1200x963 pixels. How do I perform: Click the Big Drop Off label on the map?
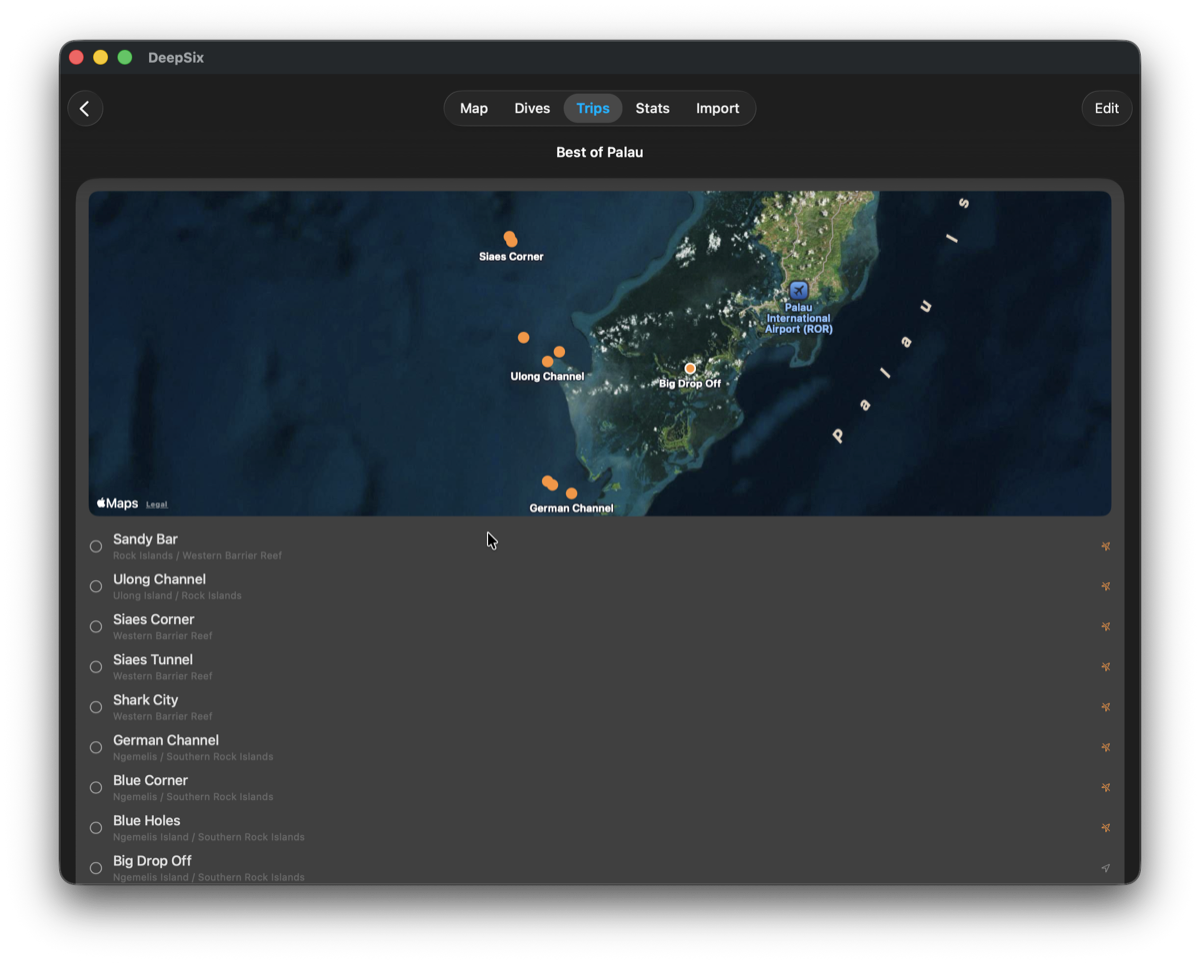(690, 384)
